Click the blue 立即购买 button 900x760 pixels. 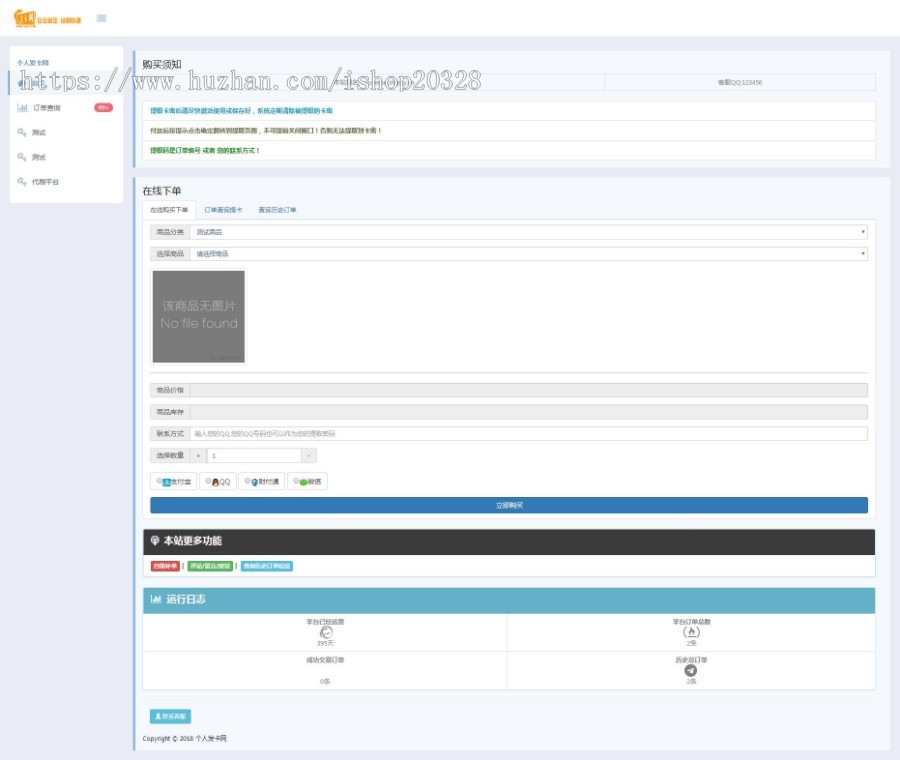508,505
